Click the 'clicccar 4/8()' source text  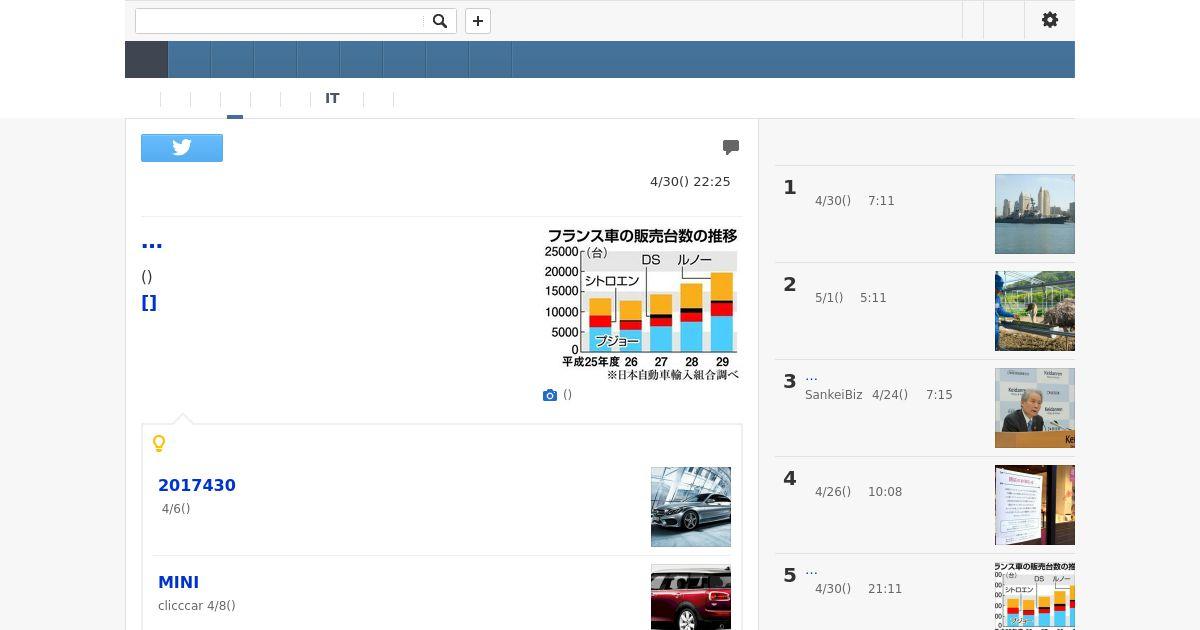pyautogui.click(x=197, y=606)
